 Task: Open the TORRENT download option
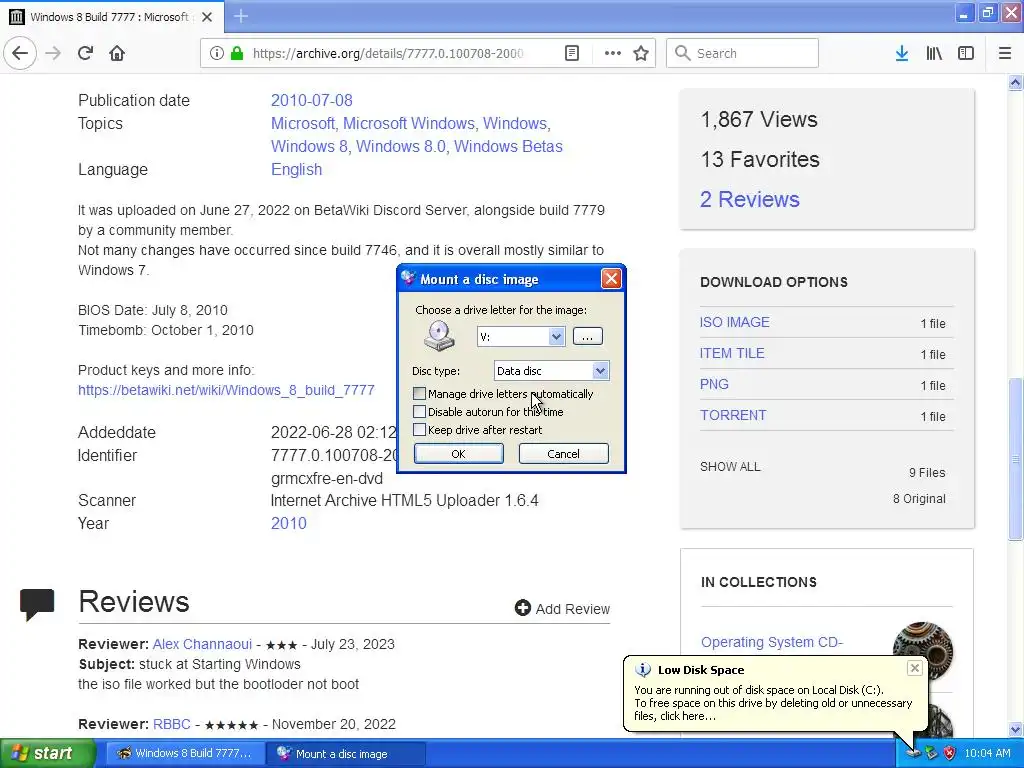[733, 415]
